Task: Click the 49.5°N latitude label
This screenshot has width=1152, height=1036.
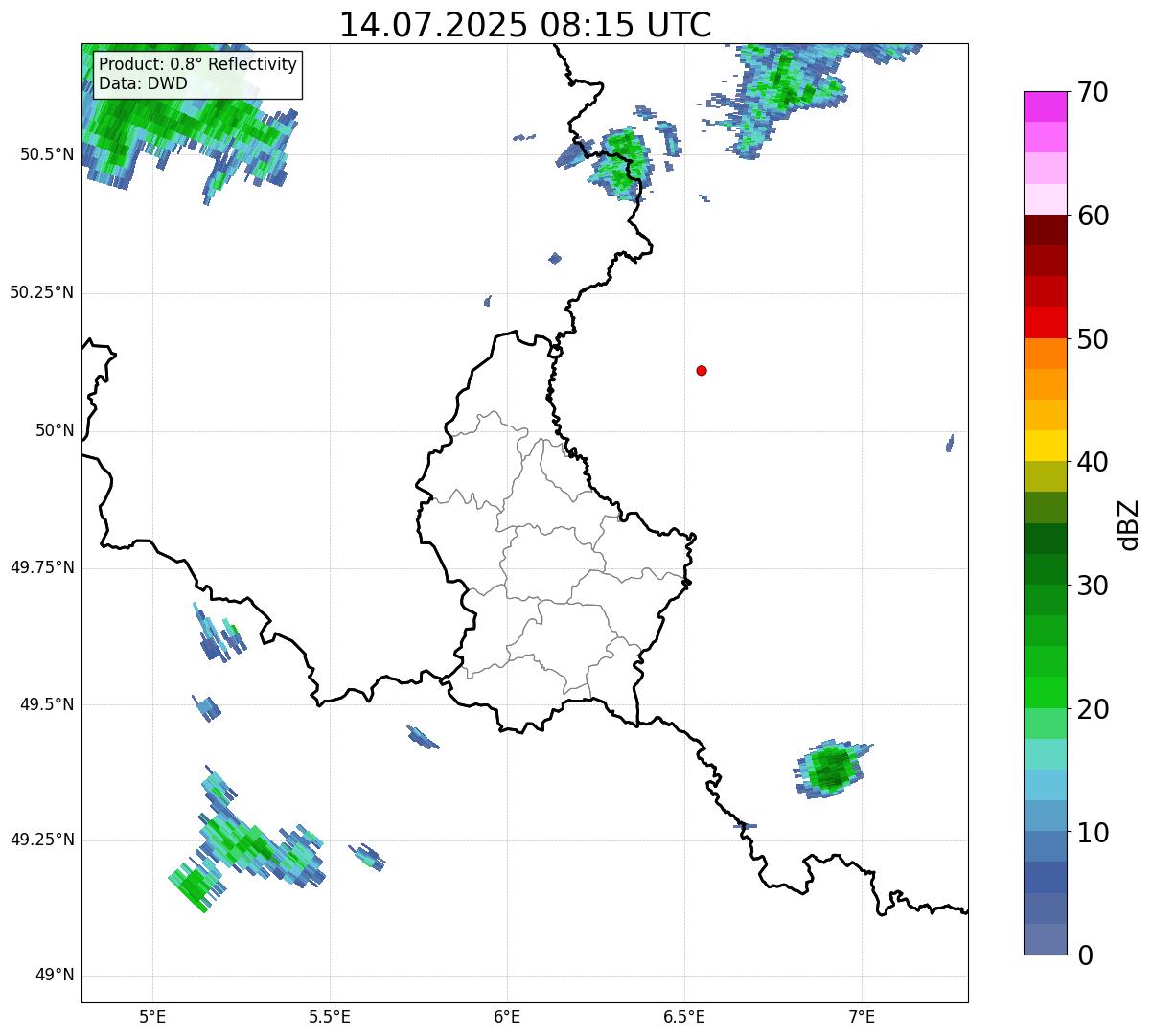Action: [47, 704]
